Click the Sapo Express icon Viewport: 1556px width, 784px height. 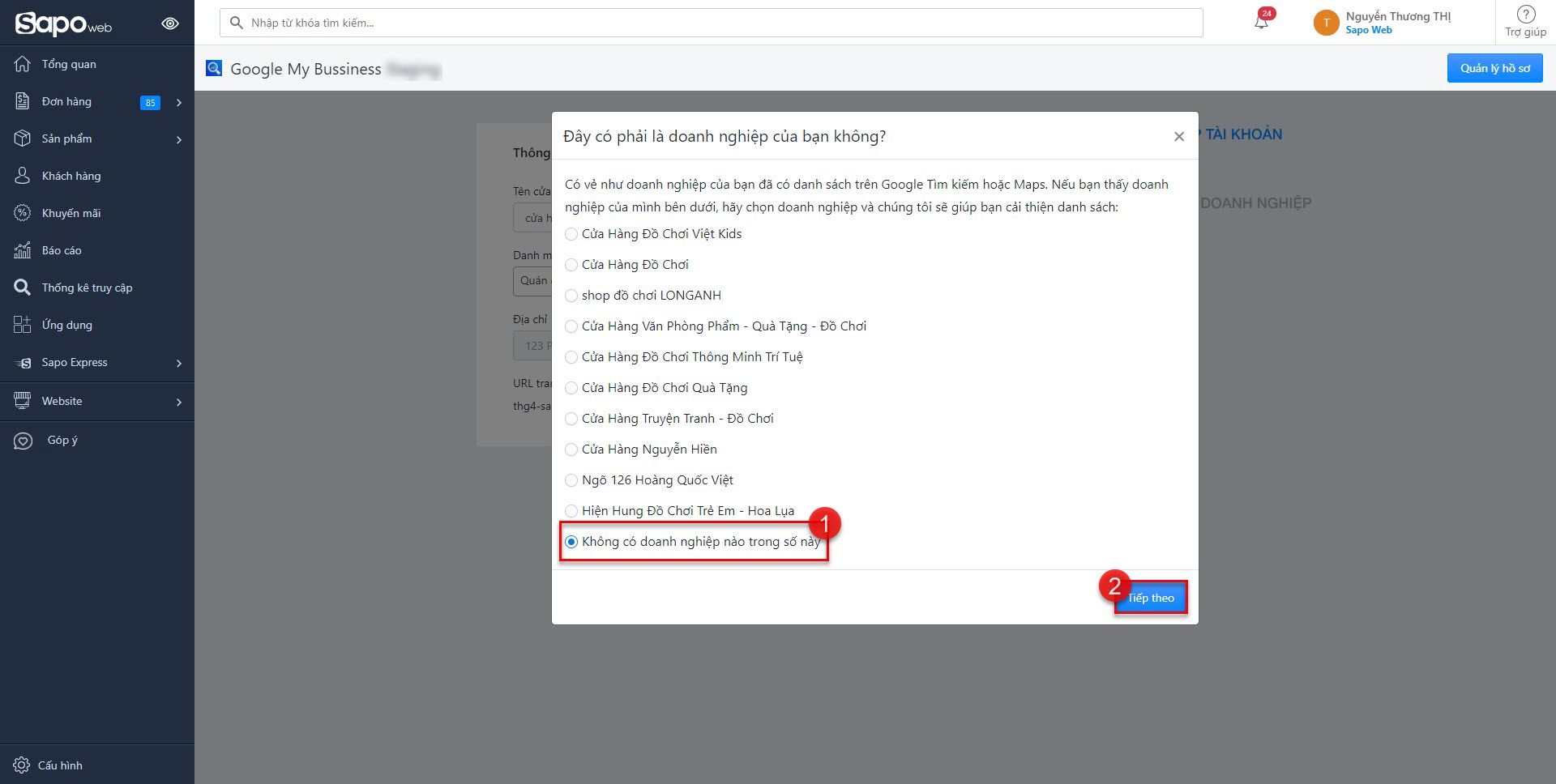23,363
